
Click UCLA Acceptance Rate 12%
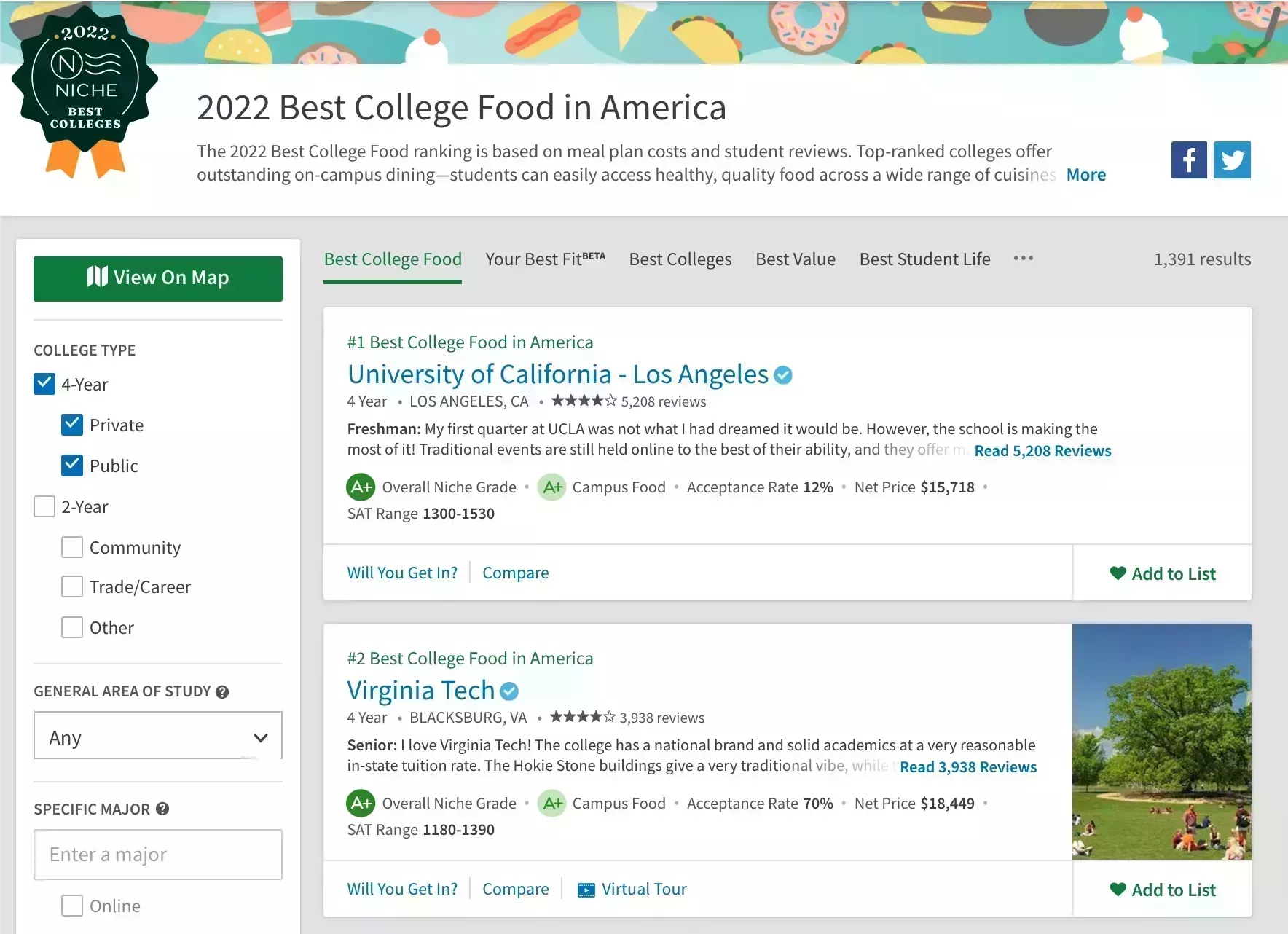pos(760,487)
